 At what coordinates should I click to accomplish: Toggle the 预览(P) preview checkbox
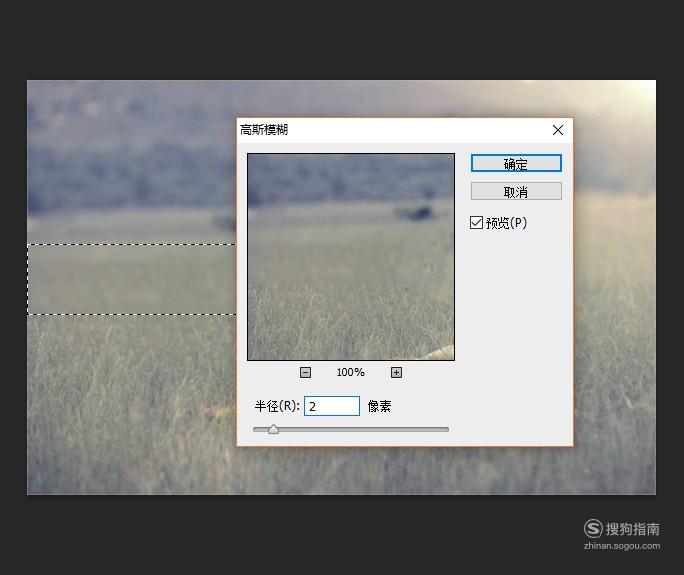tap(476, 222)
